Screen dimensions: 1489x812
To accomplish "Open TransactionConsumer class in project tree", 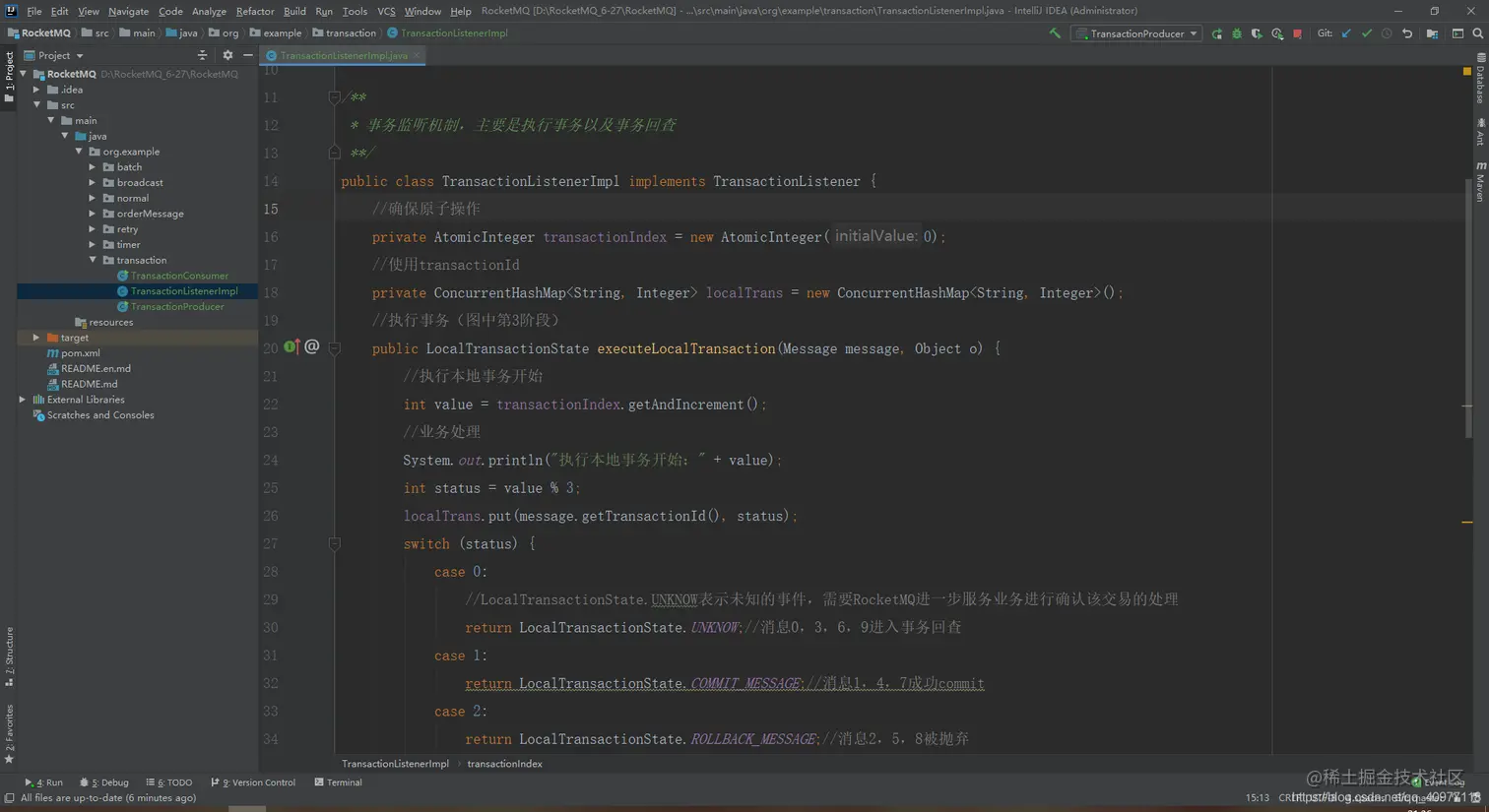I will 179,276.
